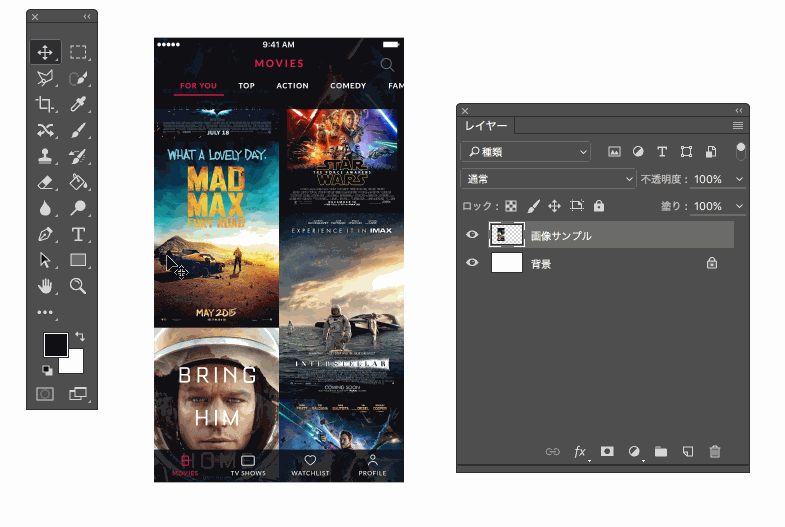Image resolution: width=785 pixels, height=527 pixels.
Task: Filter layers by shape layers
Action: tap(686, 152)
